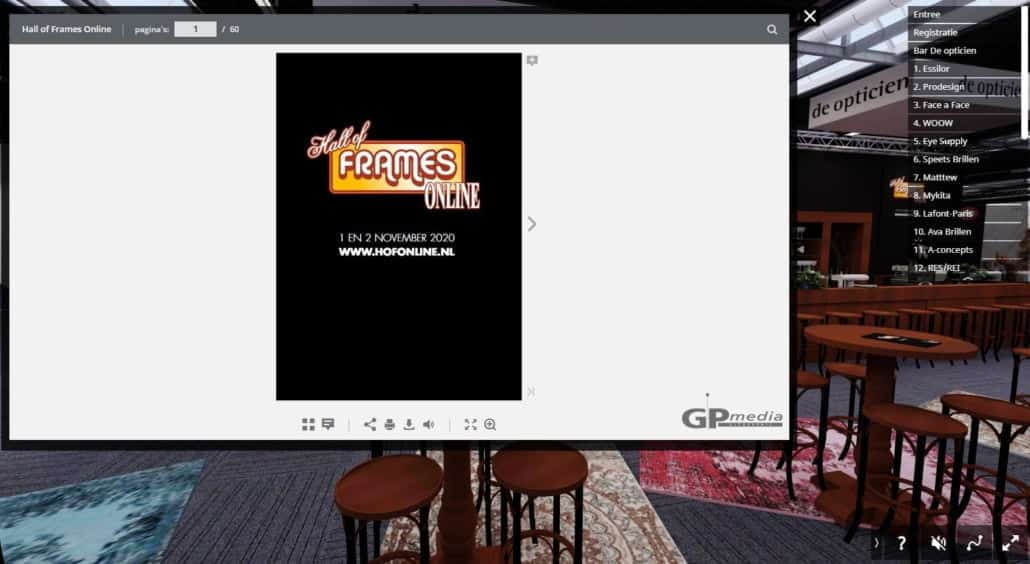Download the brochure

pyautogui.click(x=409, y=425)
